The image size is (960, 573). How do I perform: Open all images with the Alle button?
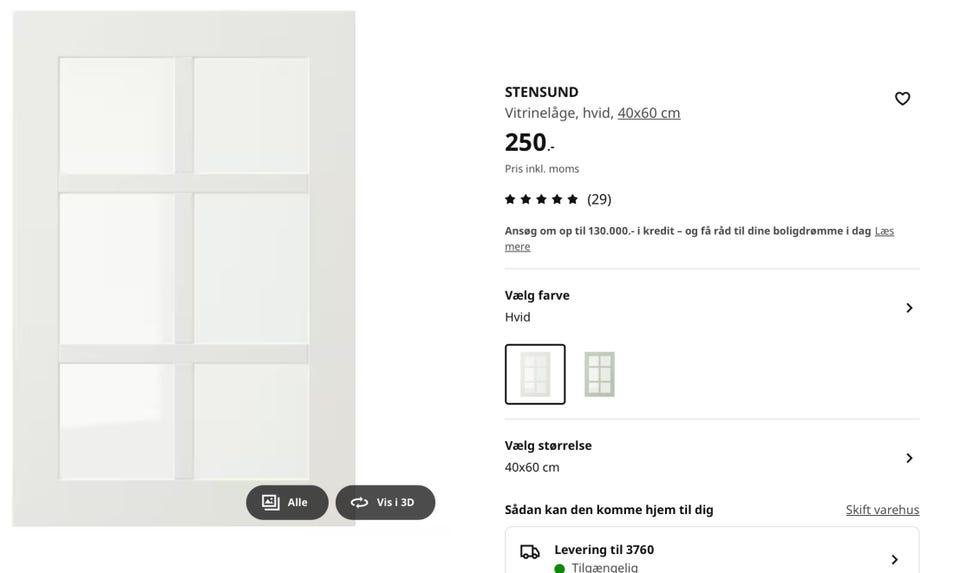coord(287,502)
